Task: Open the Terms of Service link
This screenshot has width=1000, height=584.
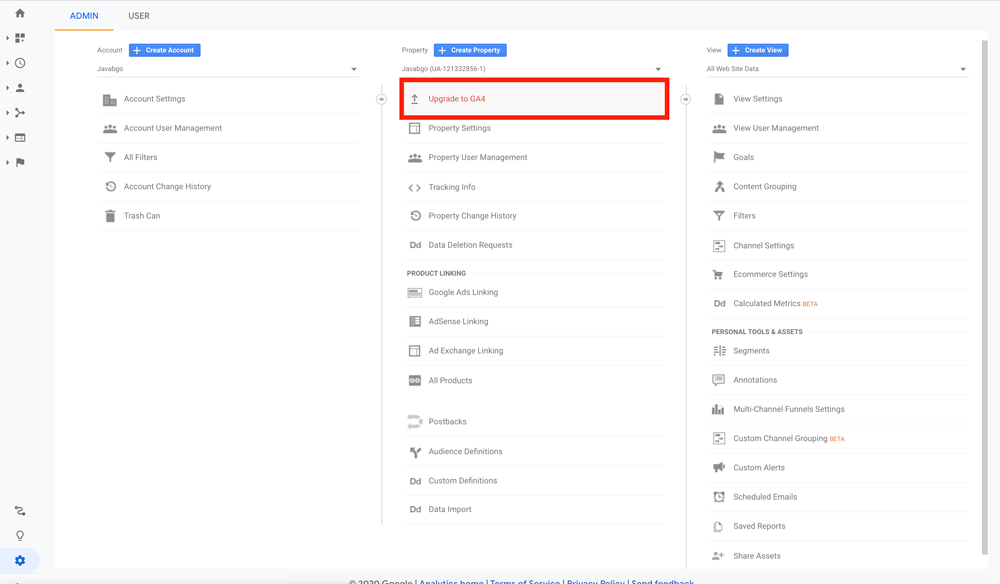Action: (525, 581)
